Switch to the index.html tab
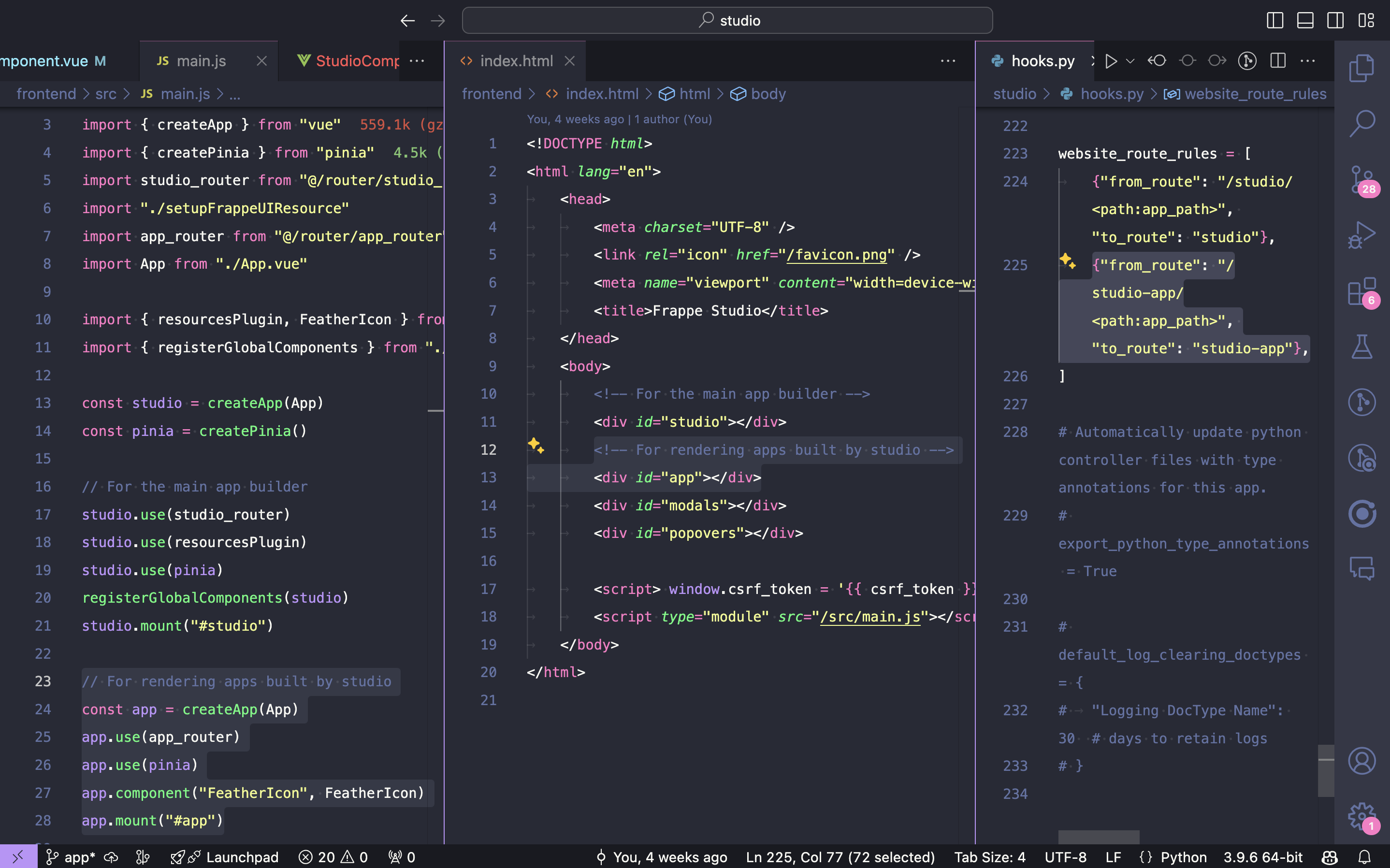This screenshot has width=1390, height=868. [x=515, y=61]
